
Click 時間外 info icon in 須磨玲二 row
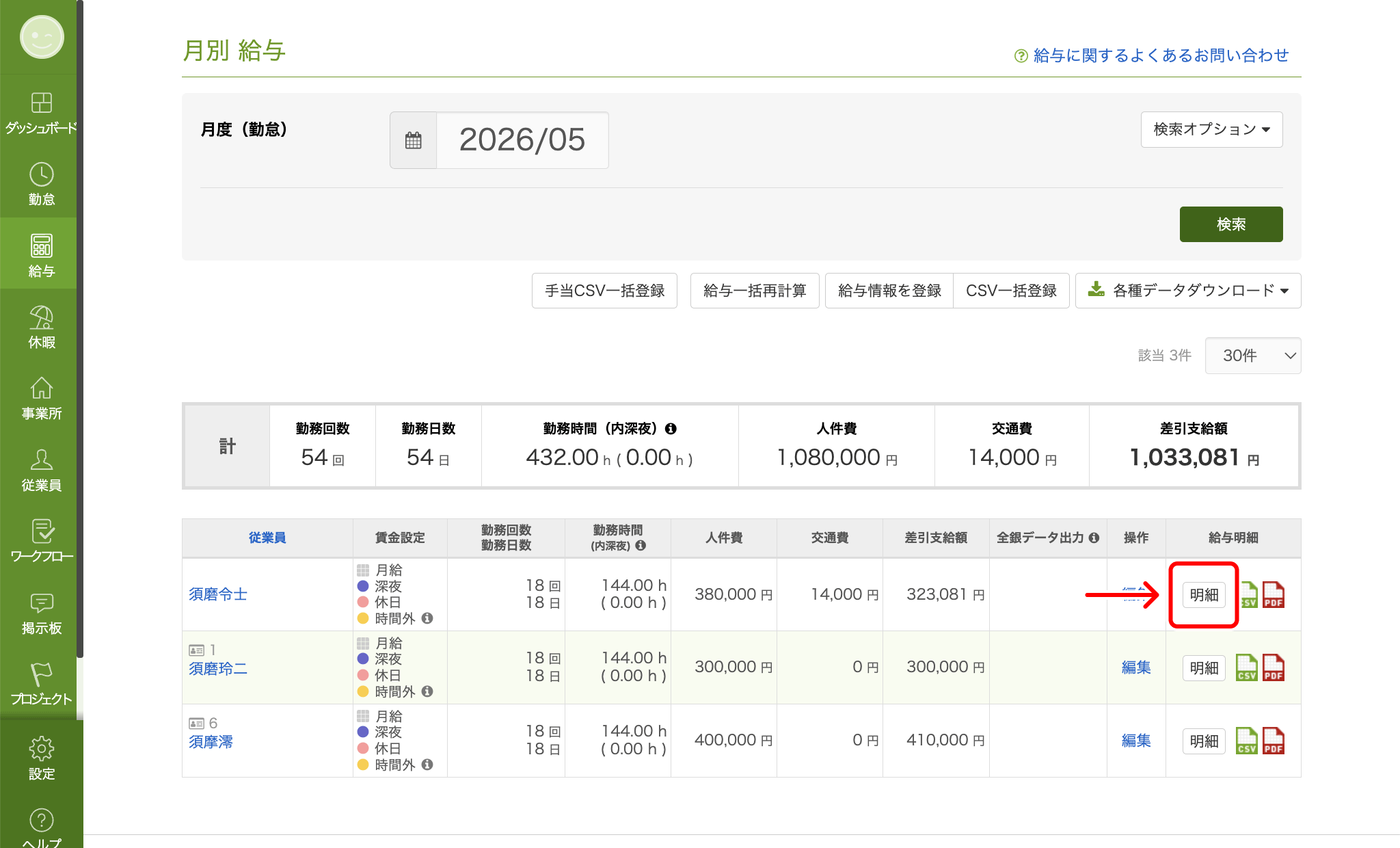click(427, 691)
